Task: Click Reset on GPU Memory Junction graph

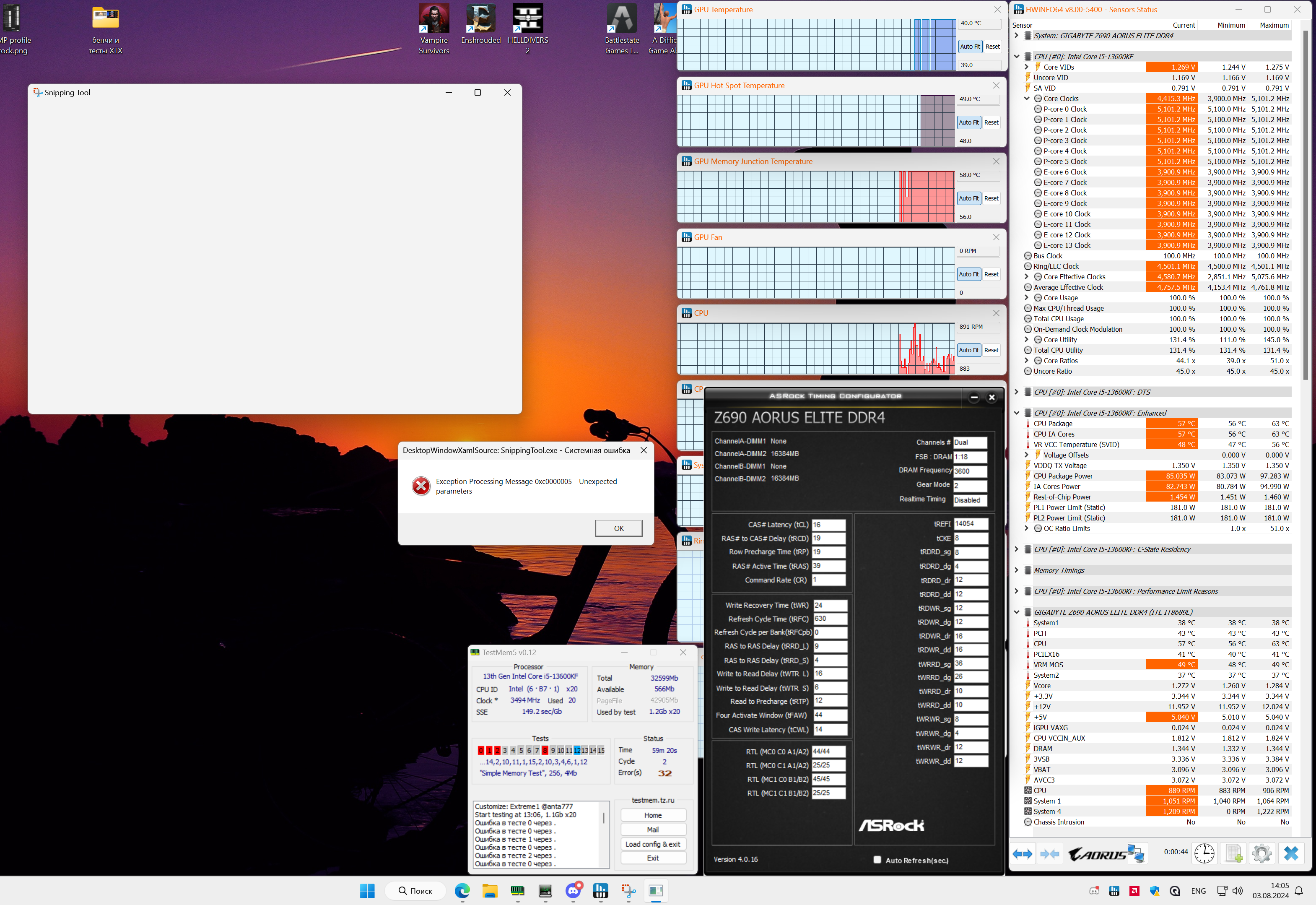Action: click(x=991, y=198)
